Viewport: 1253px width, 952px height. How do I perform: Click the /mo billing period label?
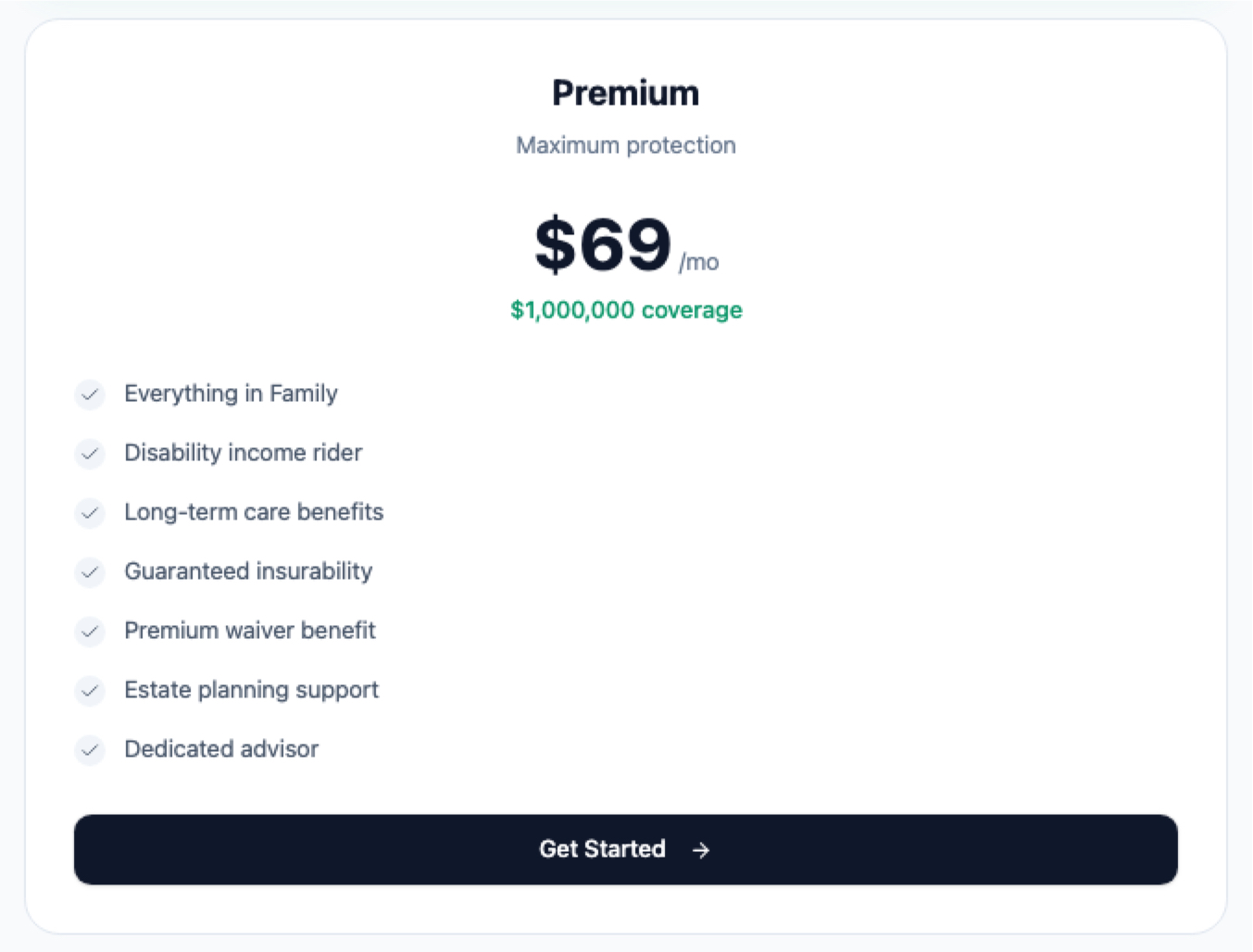pyautogui.click(x=699, y=263)
